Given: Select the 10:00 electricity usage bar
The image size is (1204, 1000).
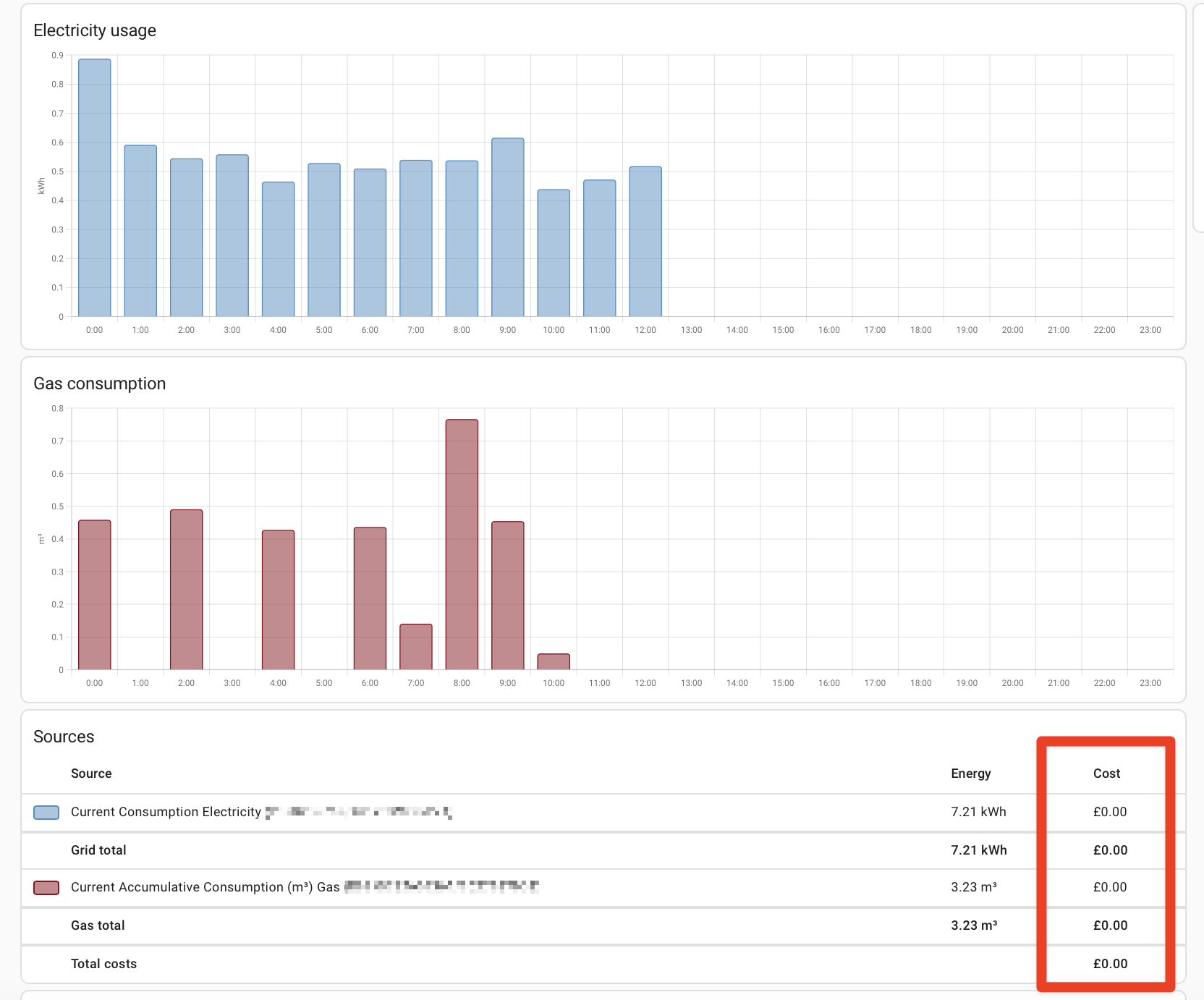Looking at the screenshot, I should click(x=554, y=253).
